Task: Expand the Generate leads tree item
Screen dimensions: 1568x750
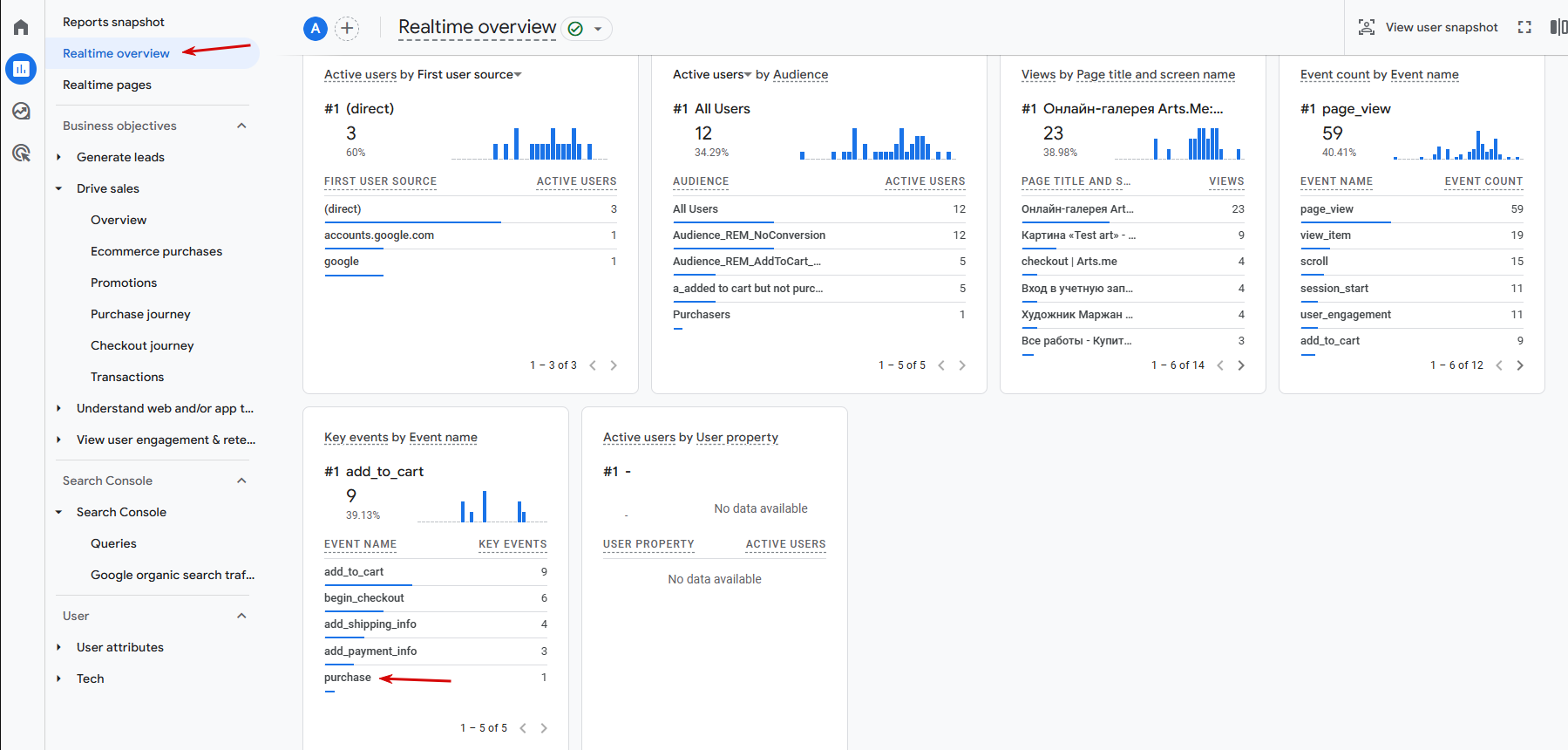Action: [59, 157]
